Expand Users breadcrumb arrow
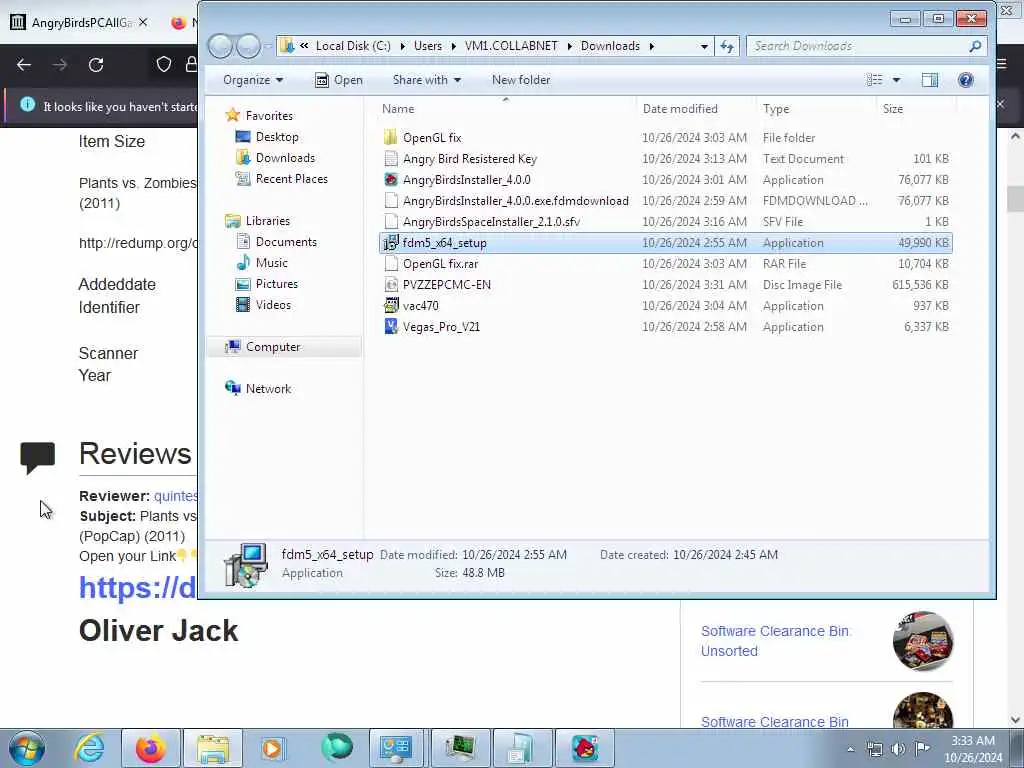1024x768 pixels. coord(453,46)
